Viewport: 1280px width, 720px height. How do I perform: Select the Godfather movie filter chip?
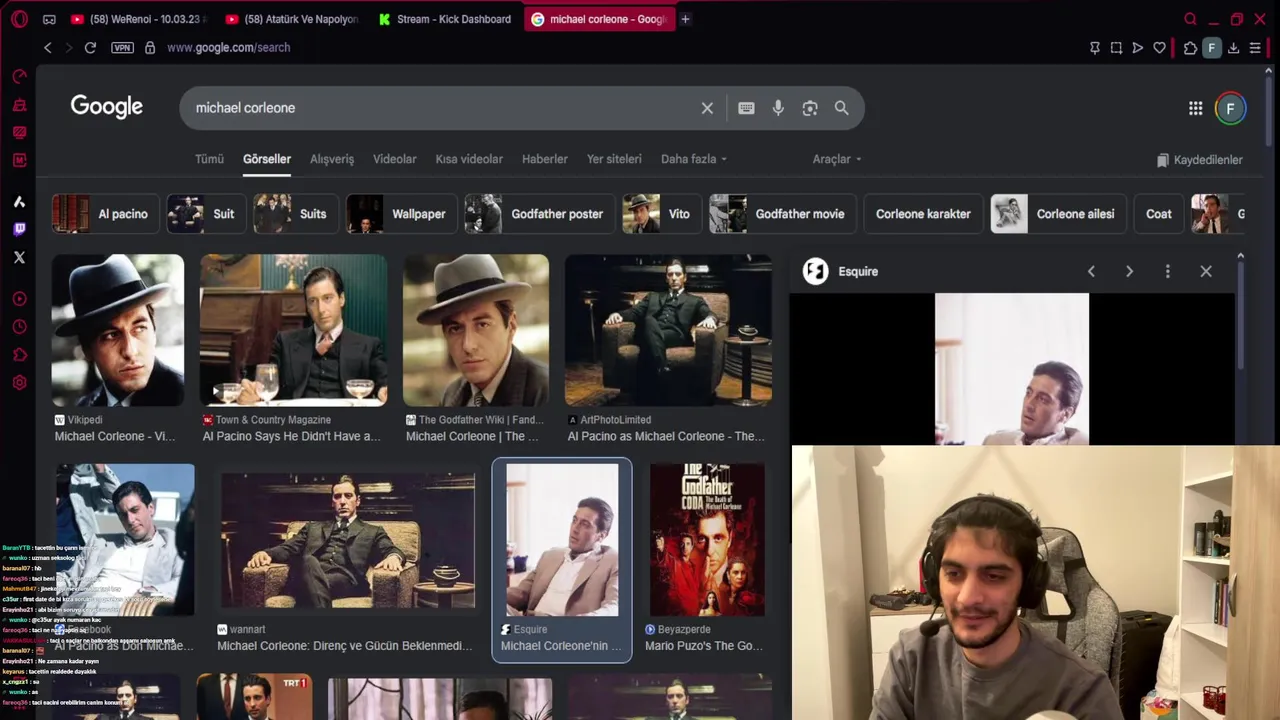pos(782,214)
